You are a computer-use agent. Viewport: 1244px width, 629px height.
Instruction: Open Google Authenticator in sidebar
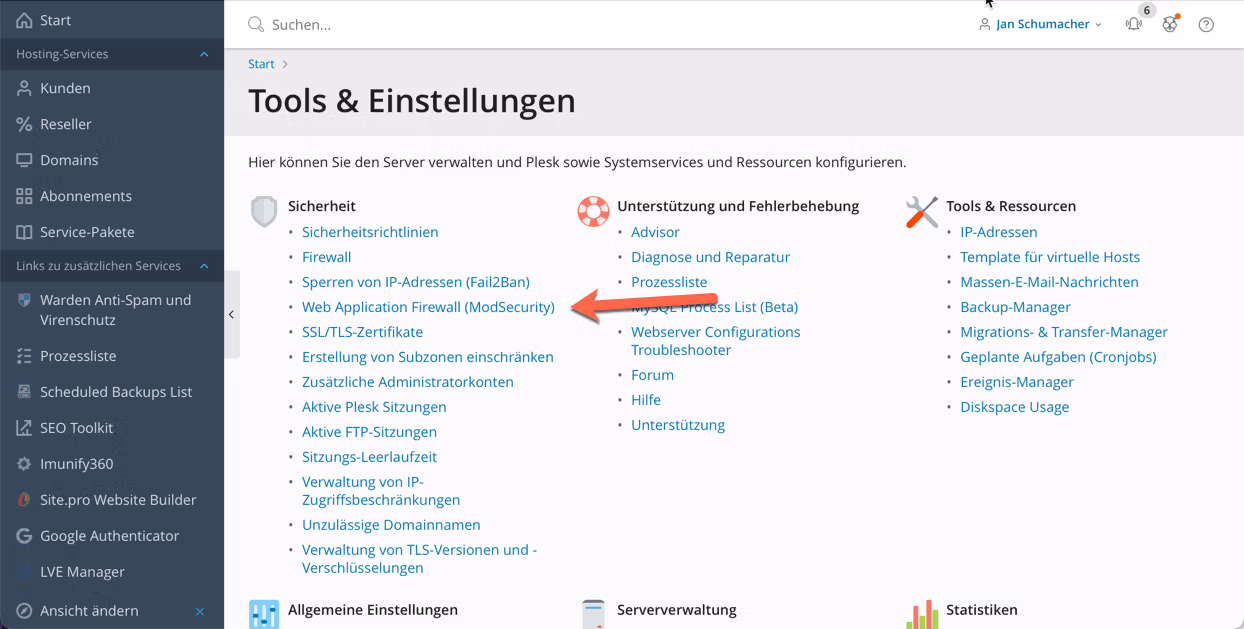(x=109, y=536)
